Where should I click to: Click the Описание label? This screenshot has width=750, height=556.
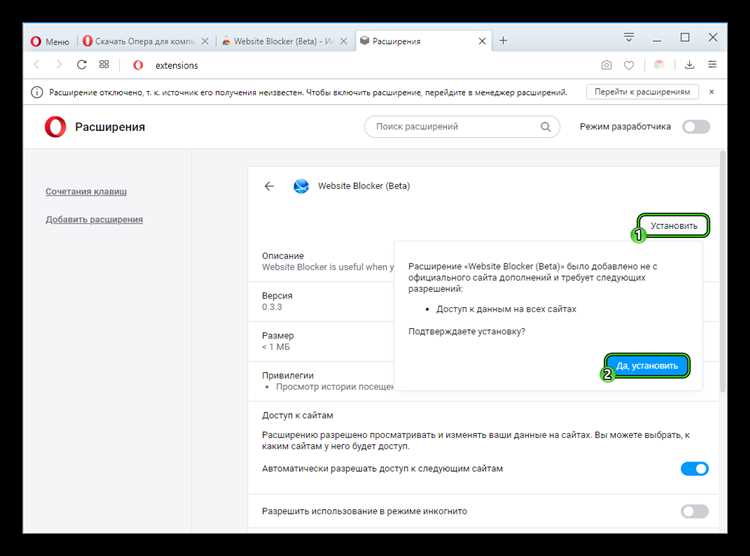tap(283, 256)
